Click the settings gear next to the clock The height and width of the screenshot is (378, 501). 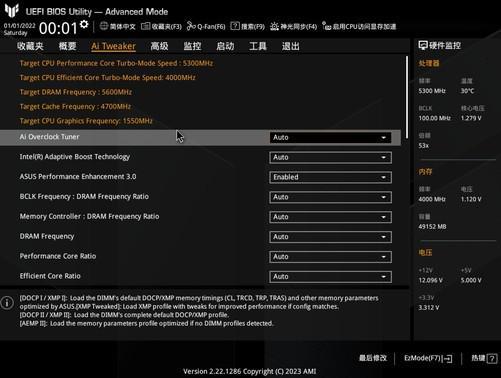point(84,24)
